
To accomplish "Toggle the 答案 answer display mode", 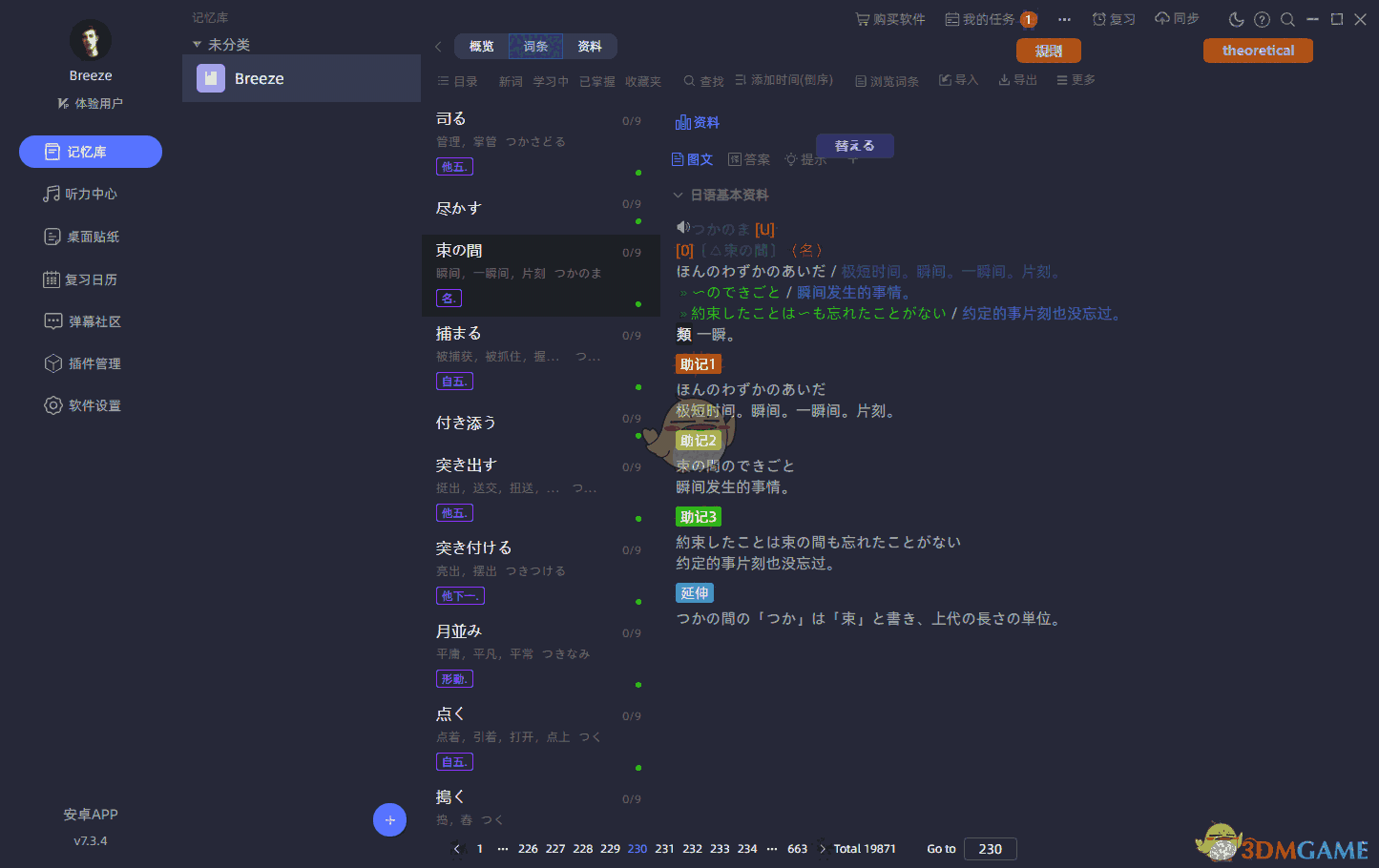I will click(x=749, y=159).
